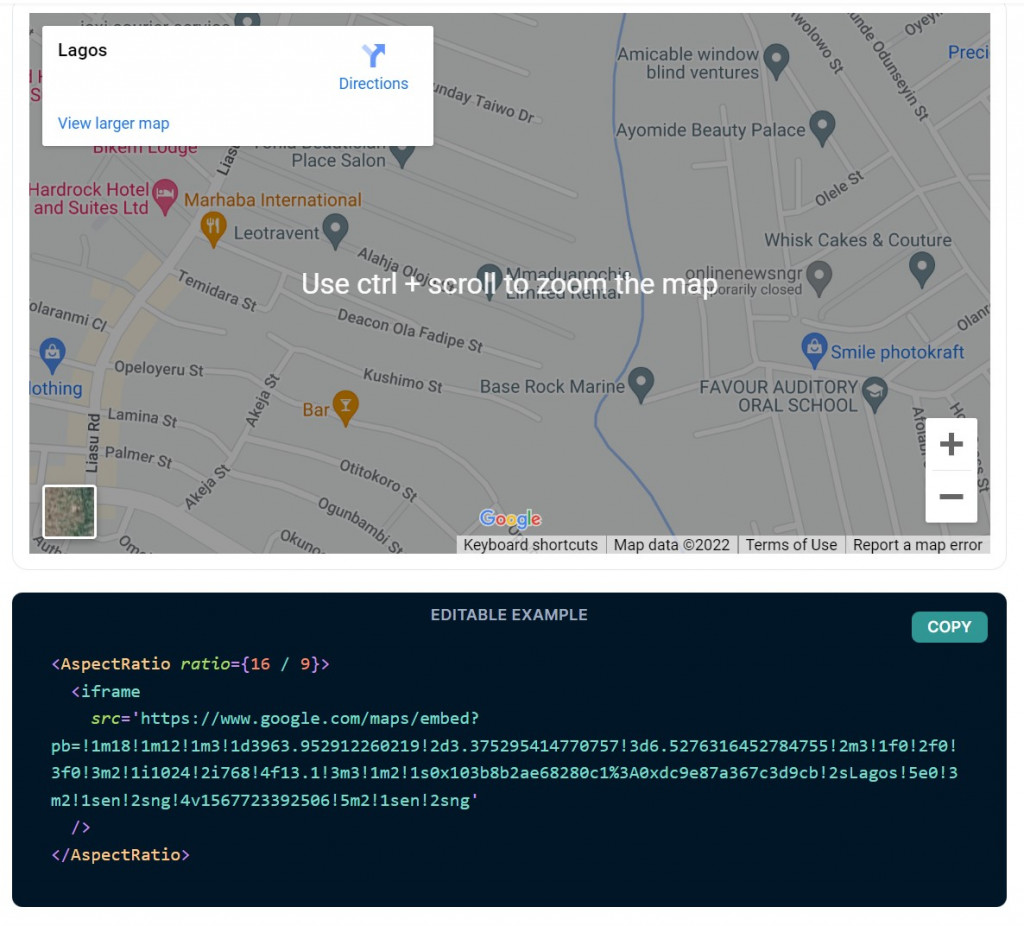Click the clothing store shopping bag pin
The image size is (1024, 926).
52,355
